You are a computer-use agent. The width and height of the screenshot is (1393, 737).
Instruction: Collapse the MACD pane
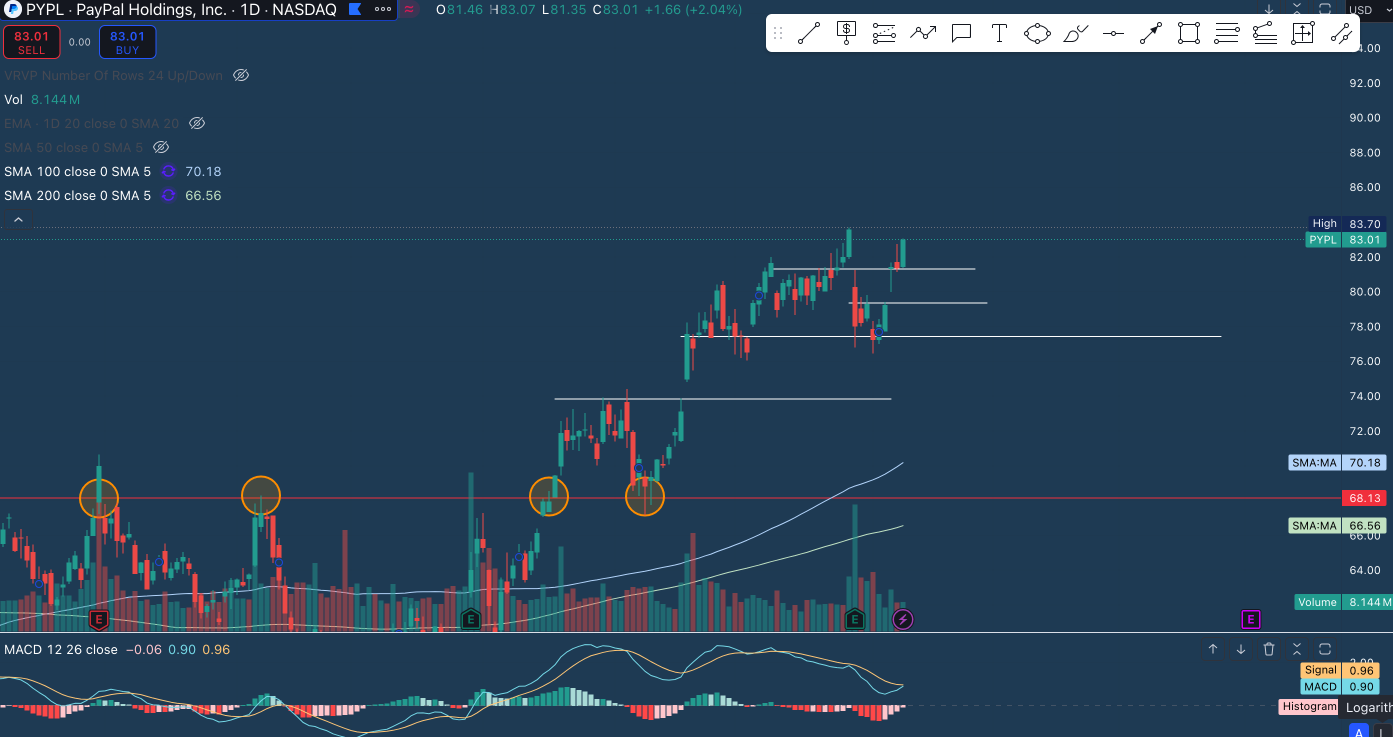tap(1297, 649)
